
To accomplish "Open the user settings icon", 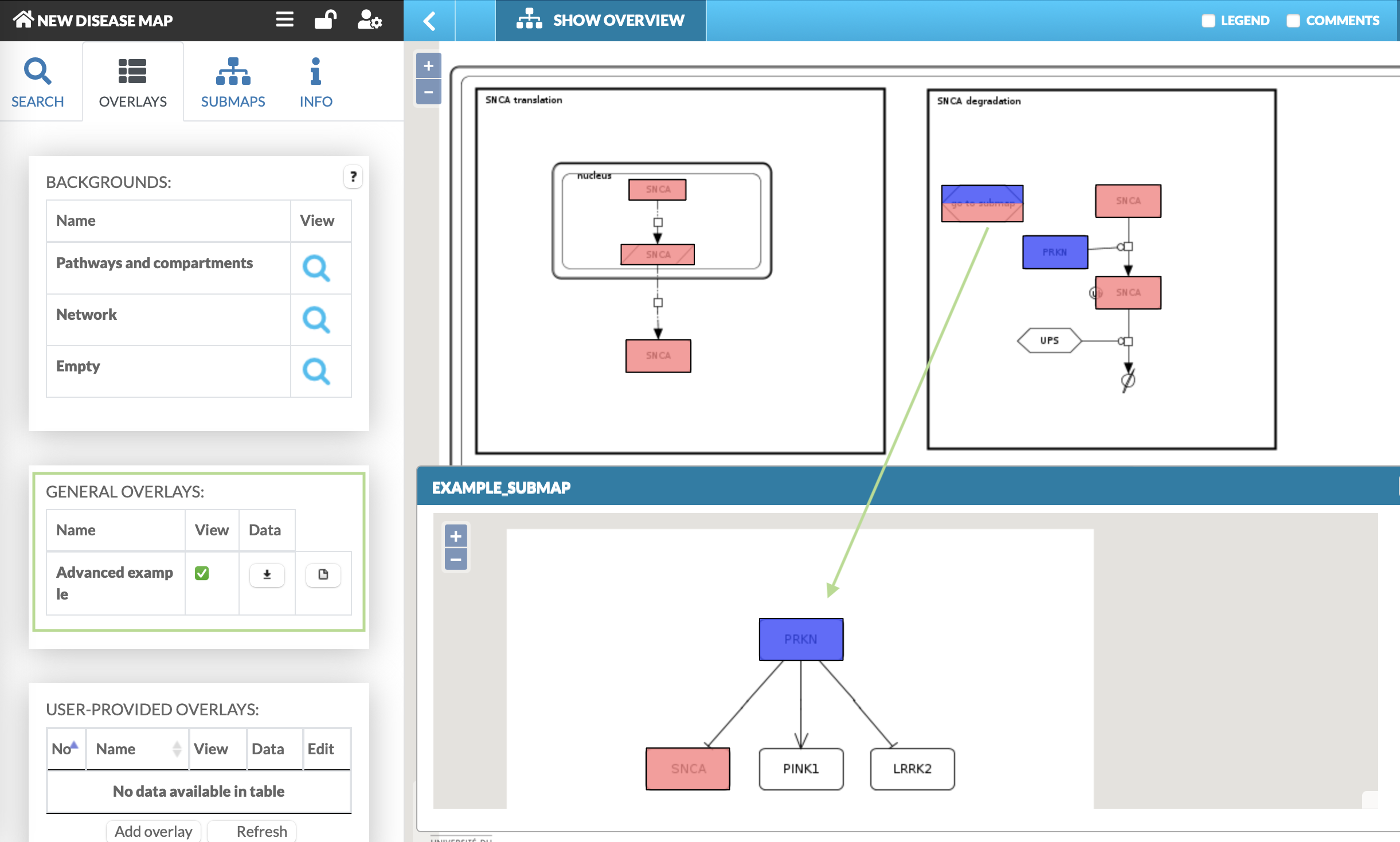I will tap(369, 19).
